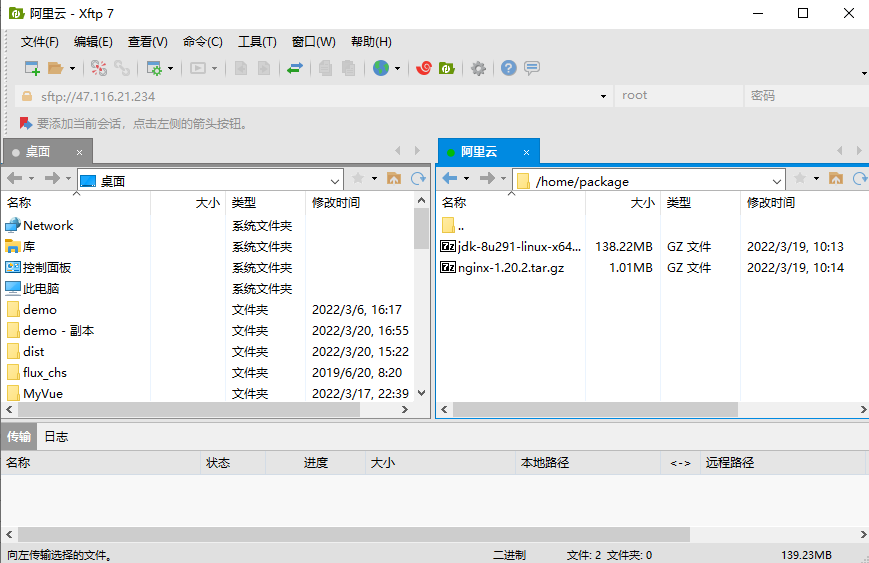Screen dimensions: 869x563
Task: Open Options using gear icon
Action: (478, 68)
